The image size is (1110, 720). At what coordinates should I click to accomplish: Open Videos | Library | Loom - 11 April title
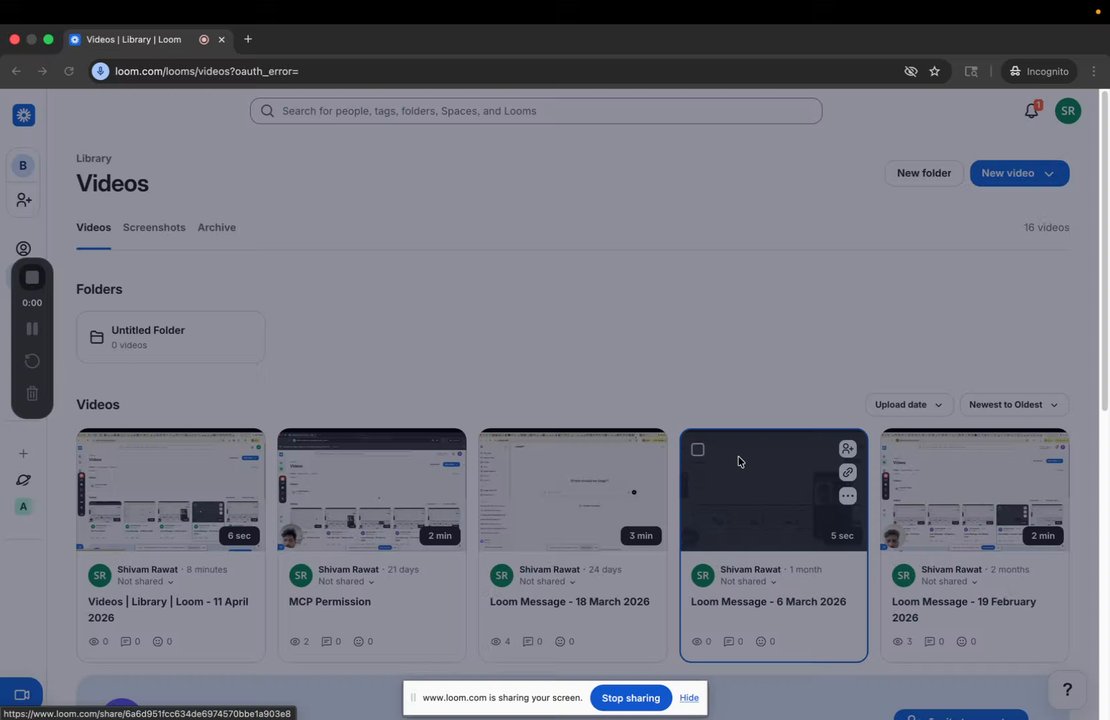click(x=168, y=610)
